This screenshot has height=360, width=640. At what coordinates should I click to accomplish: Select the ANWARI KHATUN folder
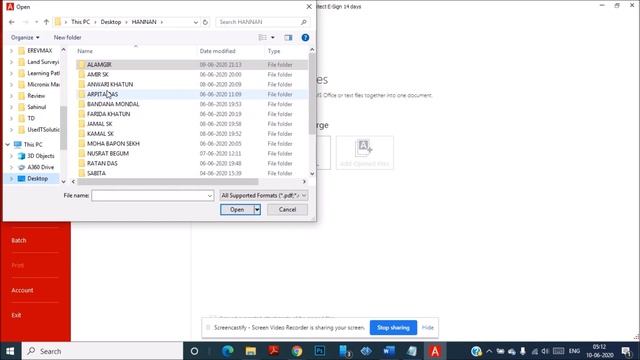point(191,84)
